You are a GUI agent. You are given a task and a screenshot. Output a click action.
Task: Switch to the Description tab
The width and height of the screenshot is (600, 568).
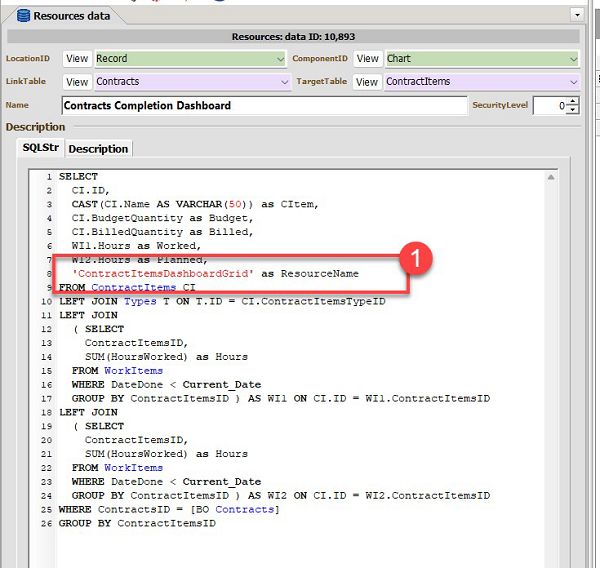click(x=98, y=149)
